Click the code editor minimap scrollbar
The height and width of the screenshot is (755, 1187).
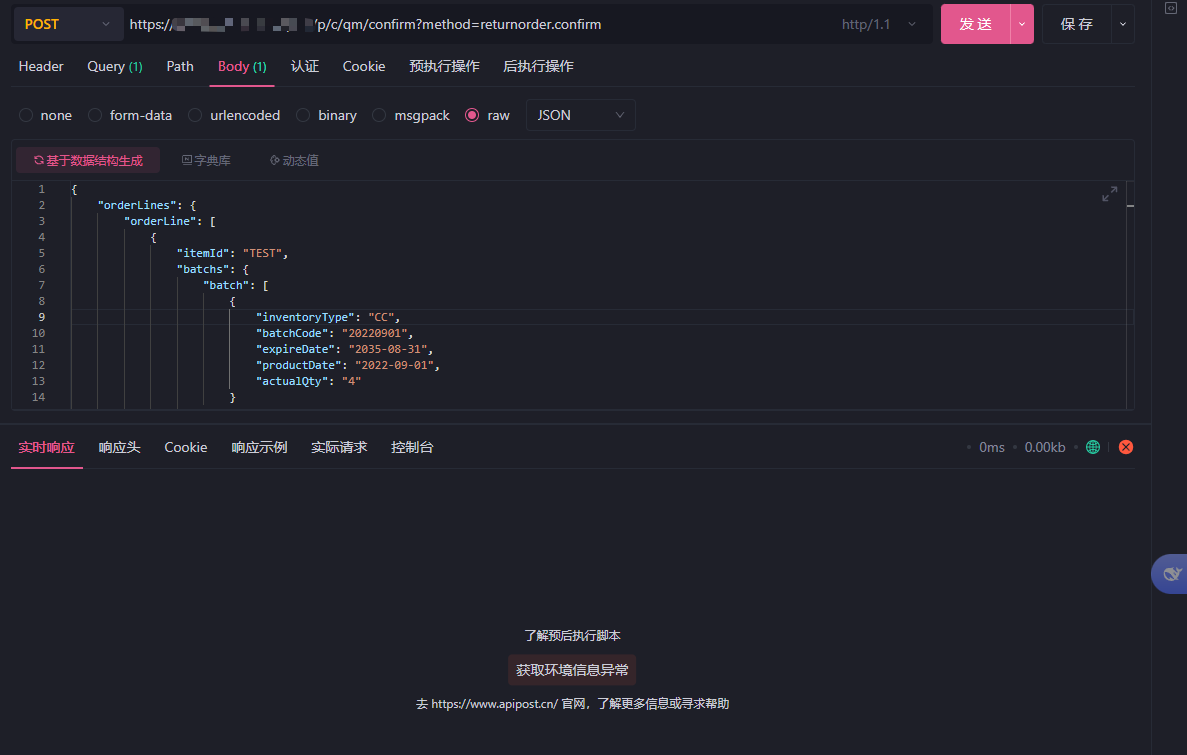[1130, 295]
